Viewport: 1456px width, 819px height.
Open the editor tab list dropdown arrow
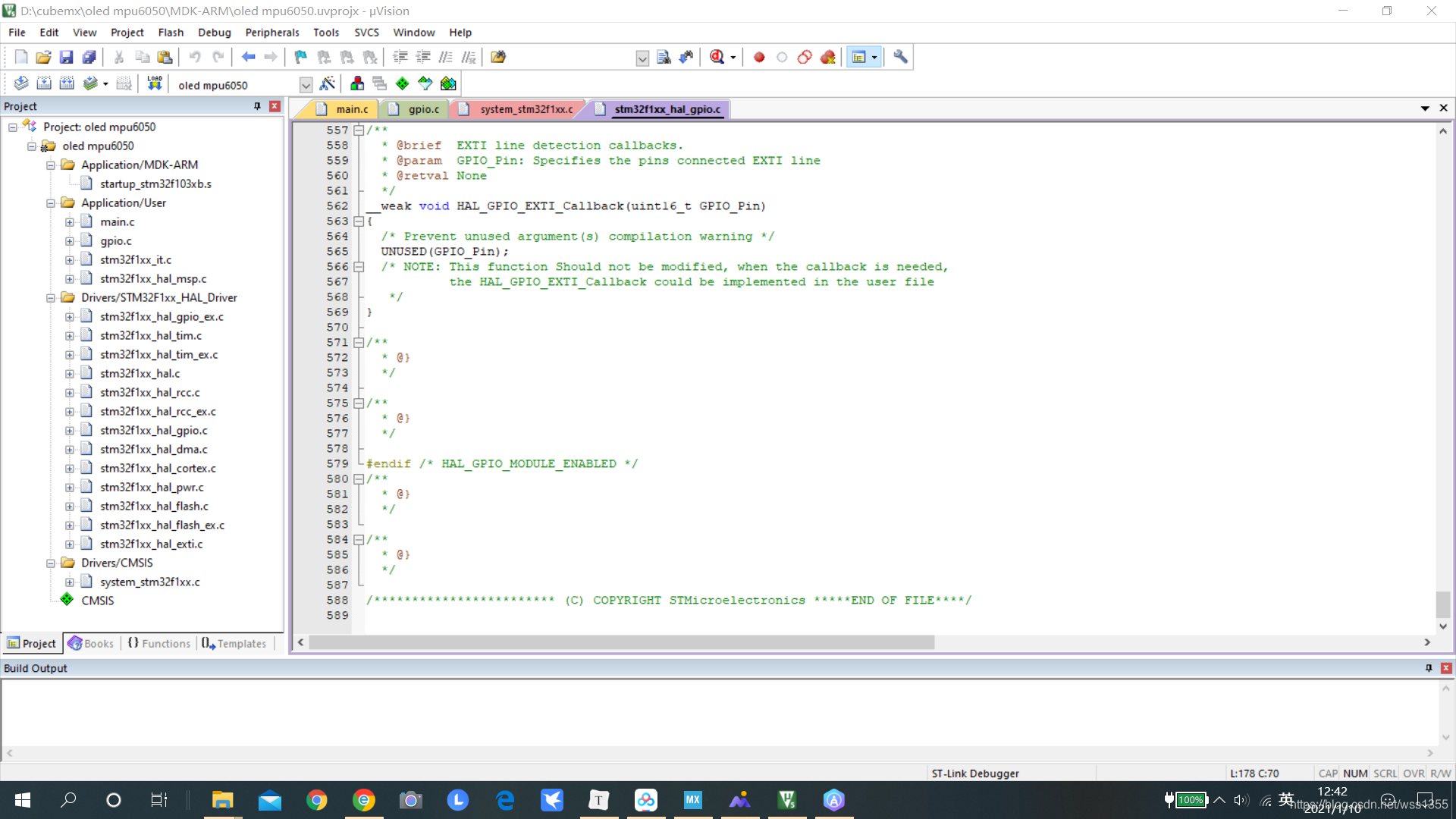[x=1425, y=108]
